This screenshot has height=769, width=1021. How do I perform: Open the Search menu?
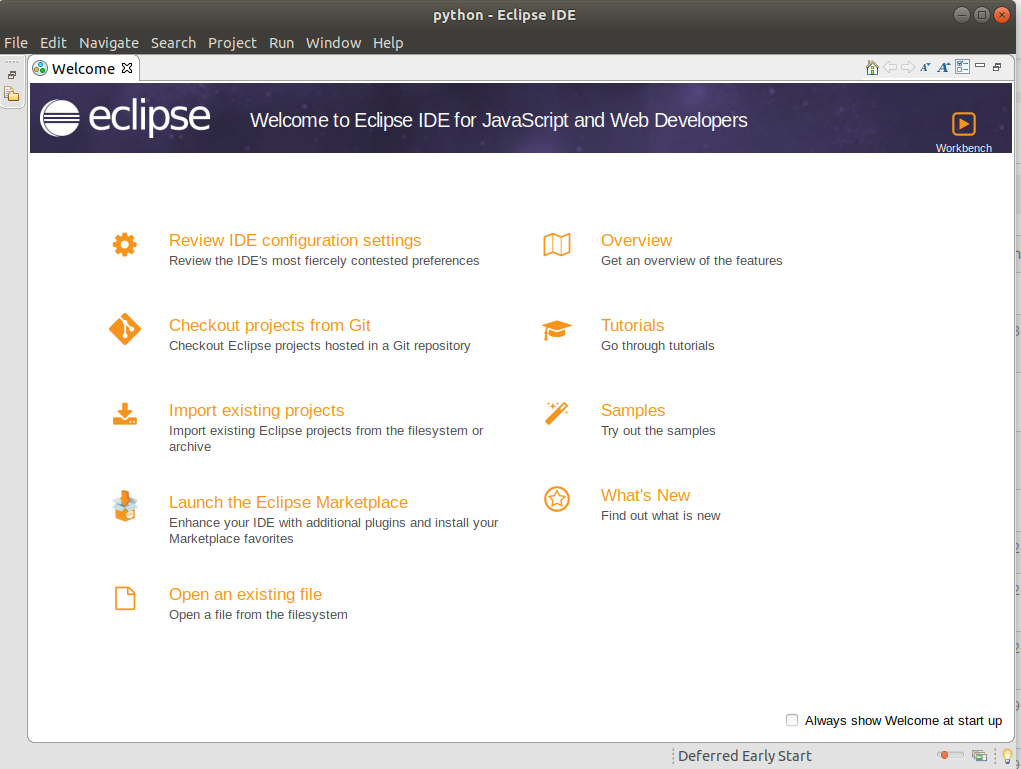(x=173, y=43)
